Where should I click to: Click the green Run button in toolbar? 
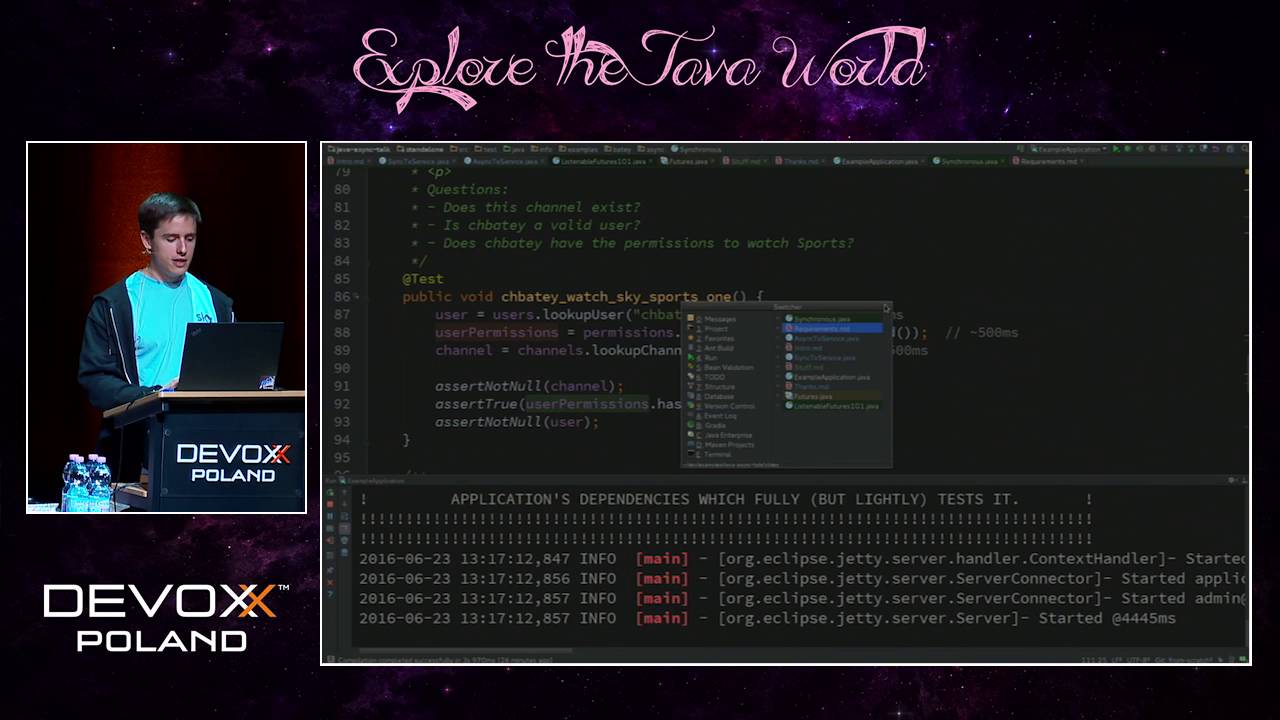1116,149
